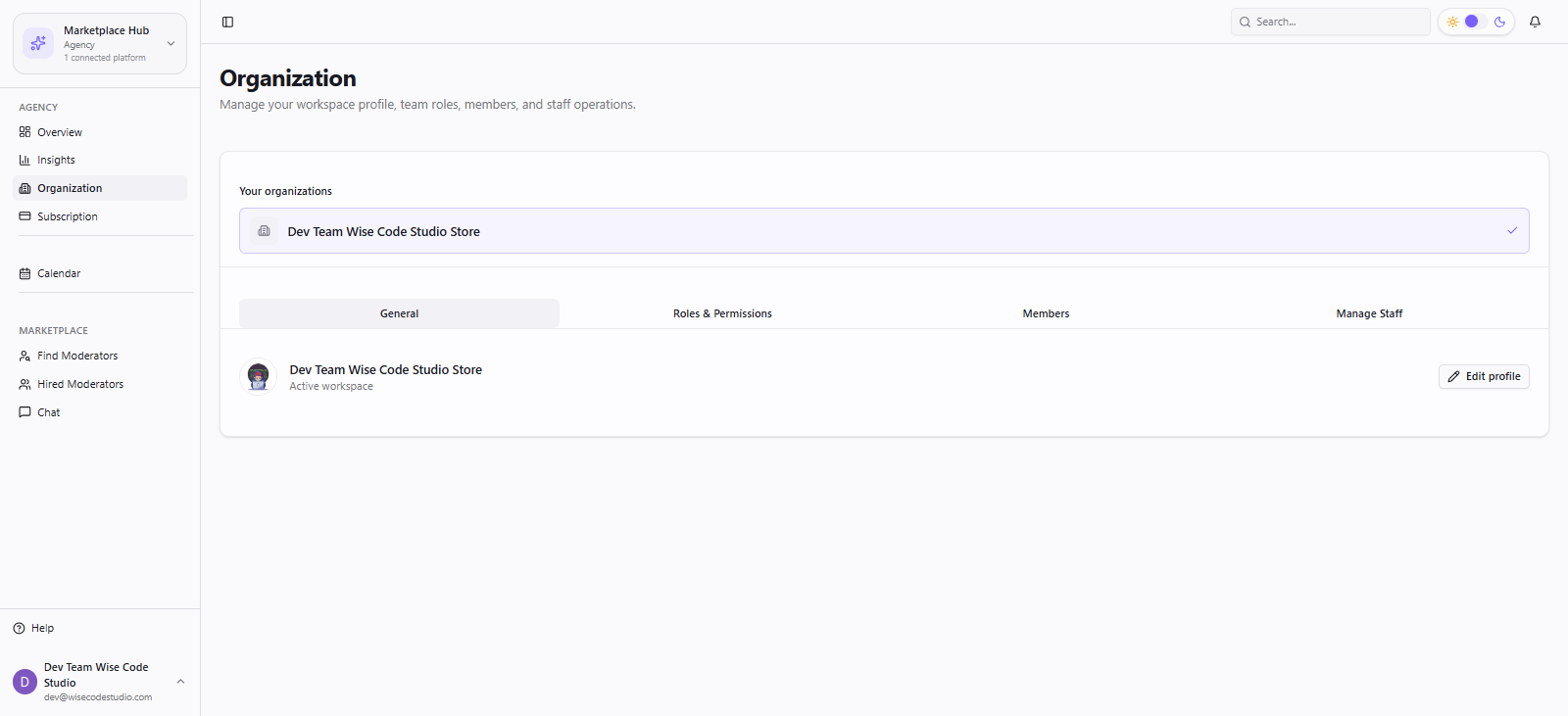This screenshot has height=716, width=1568.
Task: Click the Marketplace Hub sparkle logo
Action: [38, 43]
